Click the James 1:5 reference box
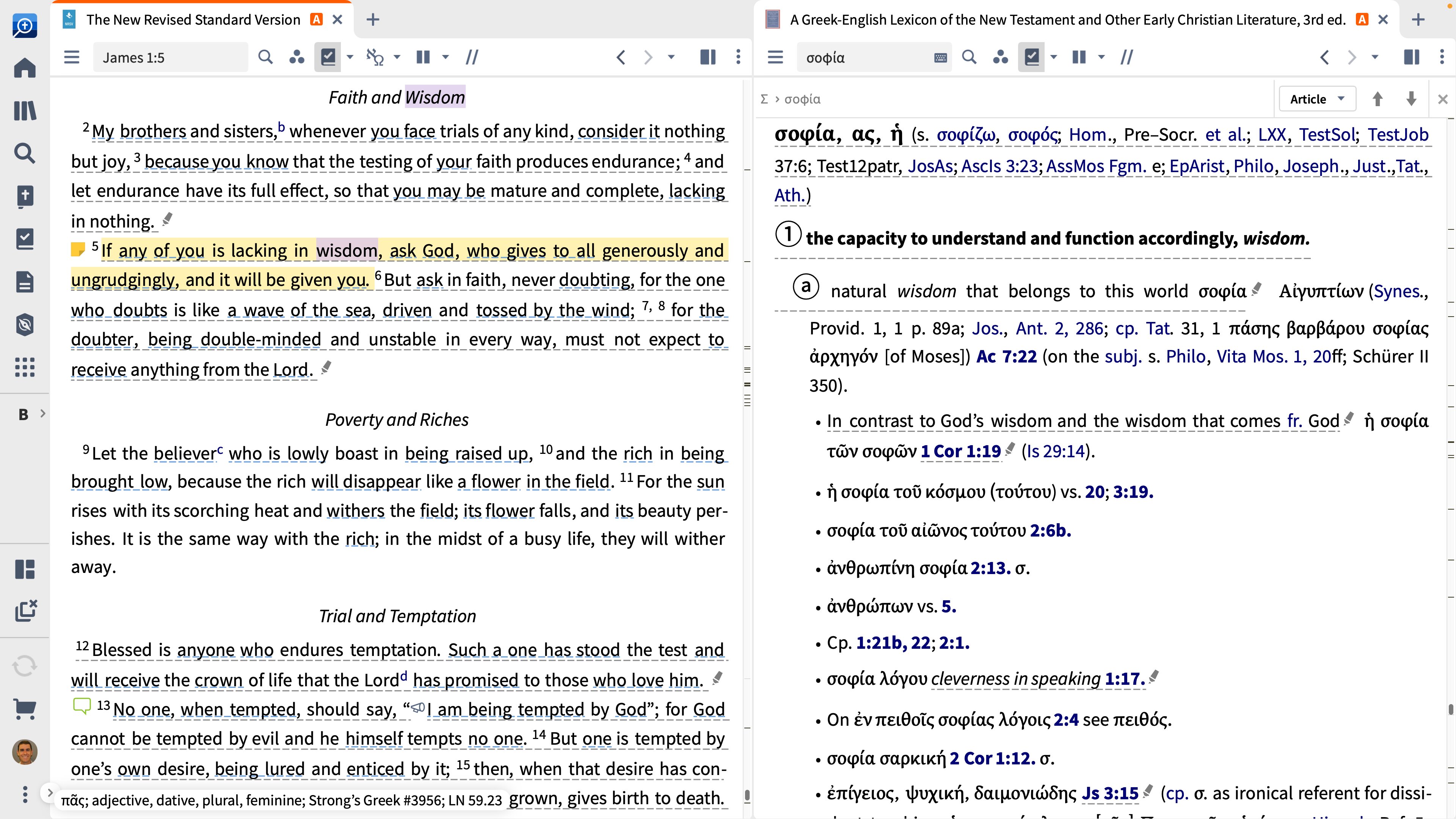1456x819 pixels. (169, 58)
